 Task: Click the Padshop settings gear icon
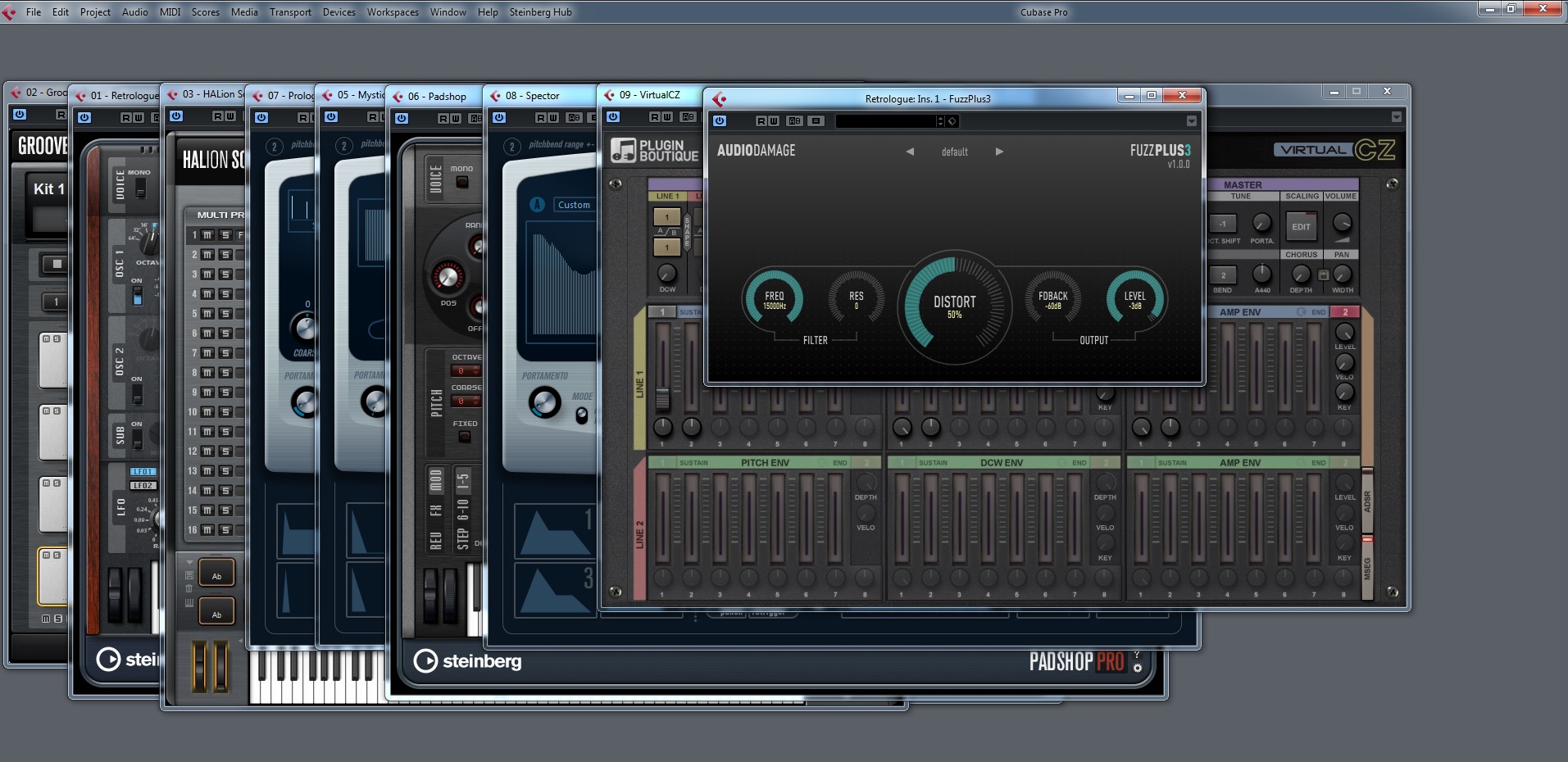coord(1137,668)
